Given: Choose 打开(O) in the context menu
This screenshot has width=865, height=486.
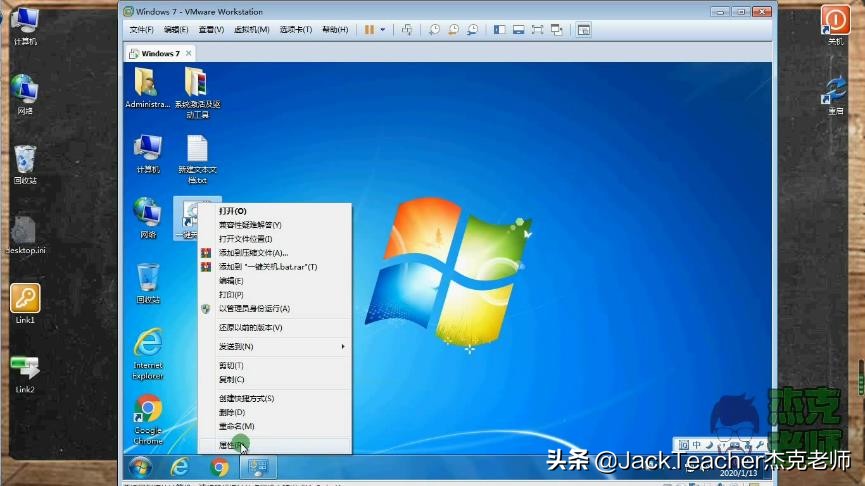Looking at the screenshot, I should [x=275, y=211].
